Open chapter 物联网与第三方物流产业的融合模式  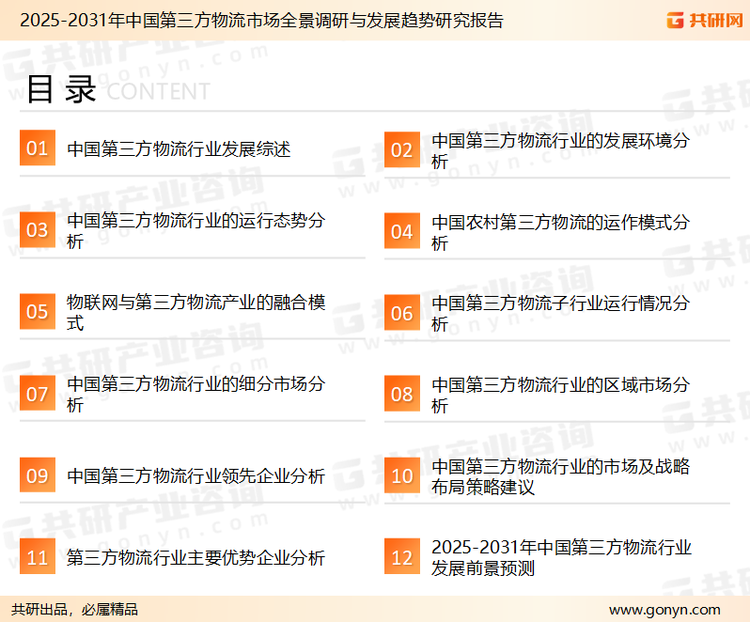pos(196,312)
